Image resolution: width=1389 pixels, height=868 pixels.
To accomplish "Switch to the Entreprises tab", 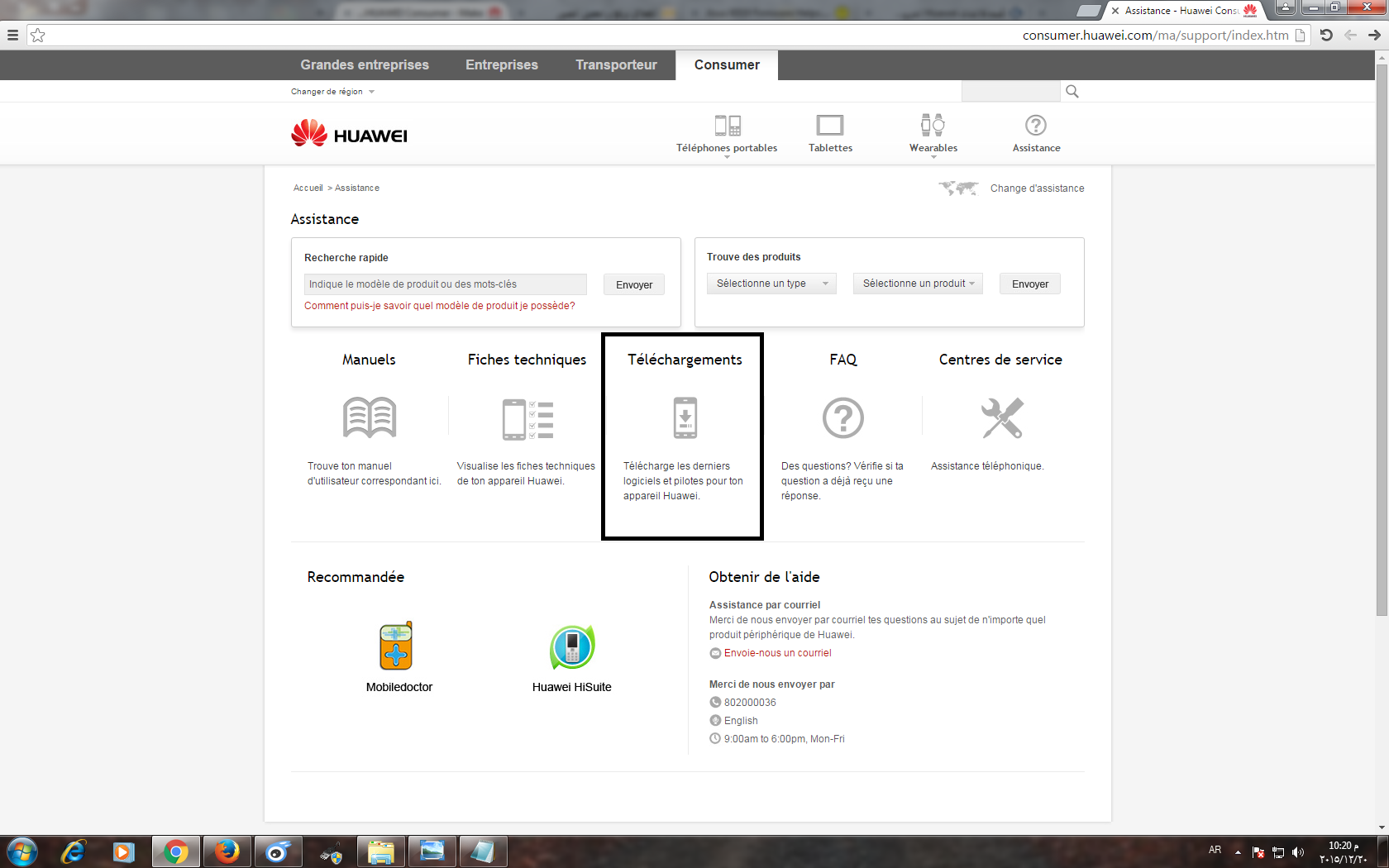I will 502,64.
